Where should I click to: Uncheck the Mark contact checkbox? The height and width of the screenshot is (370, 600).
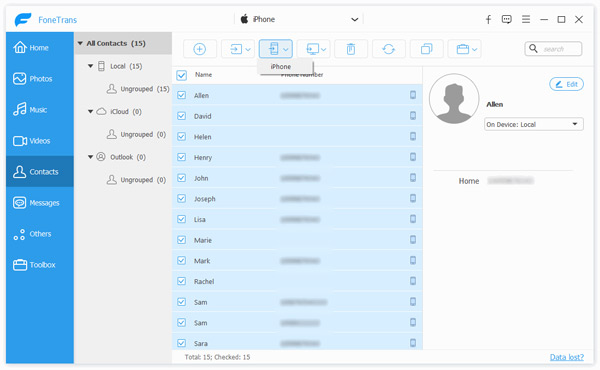182,260
